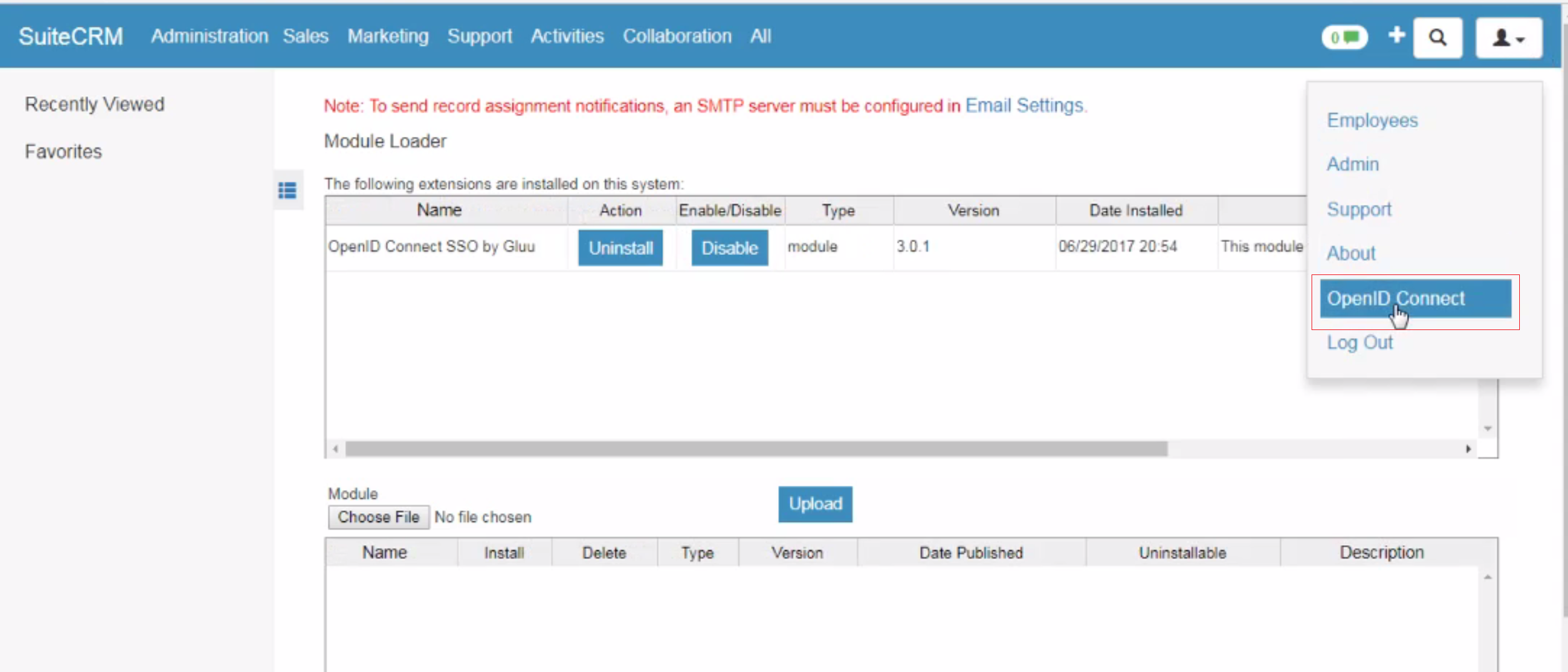Screen dimensions: 1568x672
Task: Click Log Out
Action: pos(1360,343)
